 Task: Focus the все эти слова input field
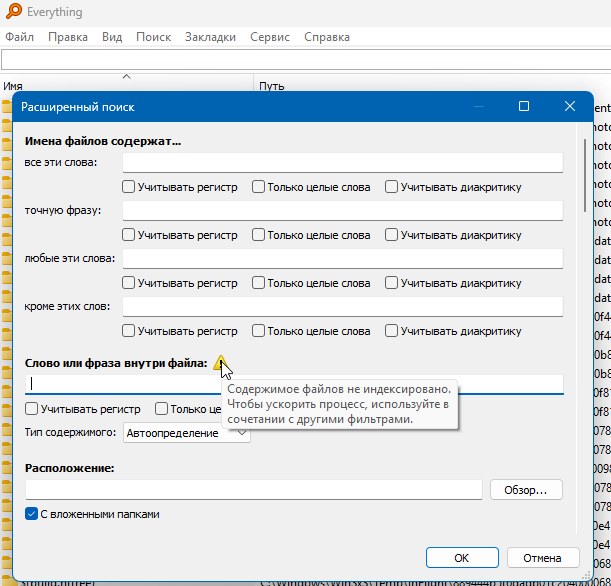(x=343, y=162)
